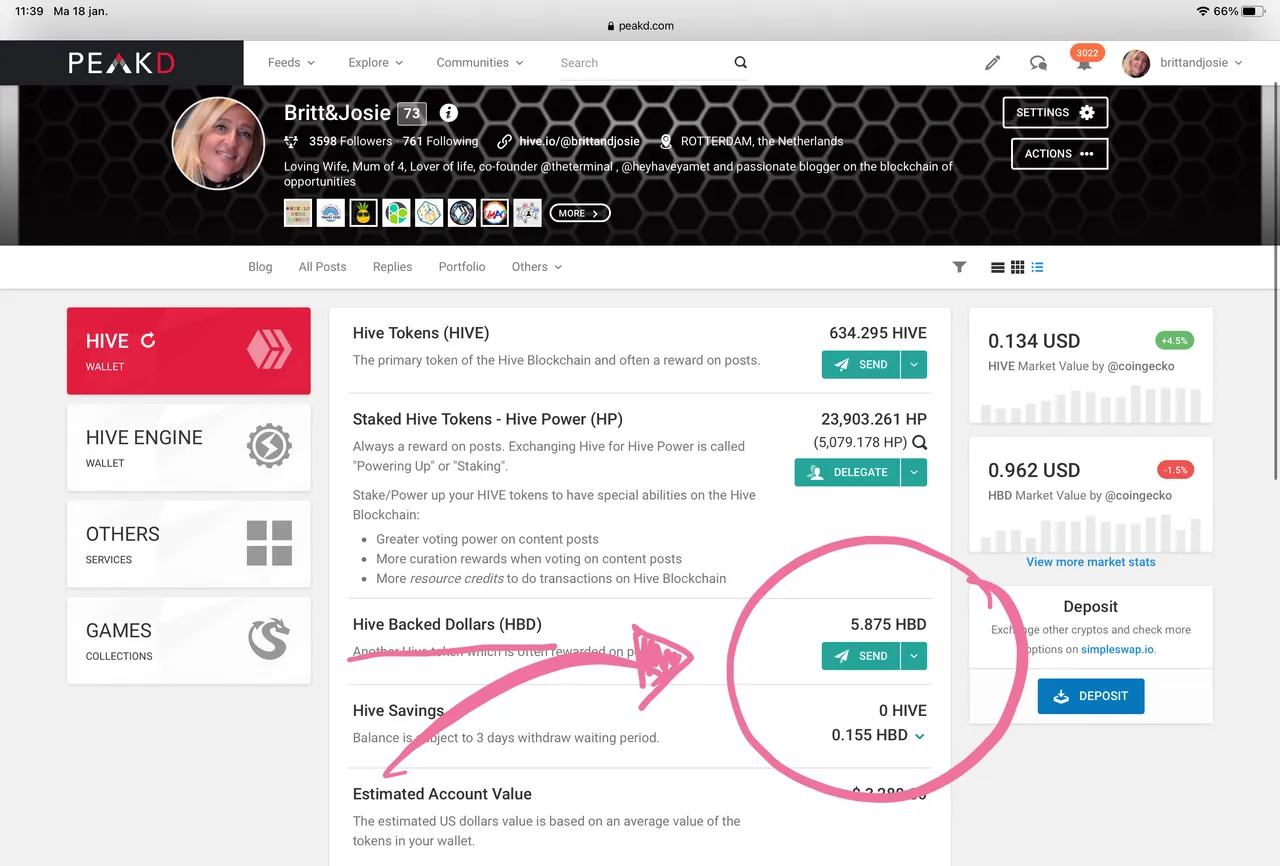Screen dimensions: 1280x866
Task: Click the Others services grid icon
Action: tap(269, 543)
